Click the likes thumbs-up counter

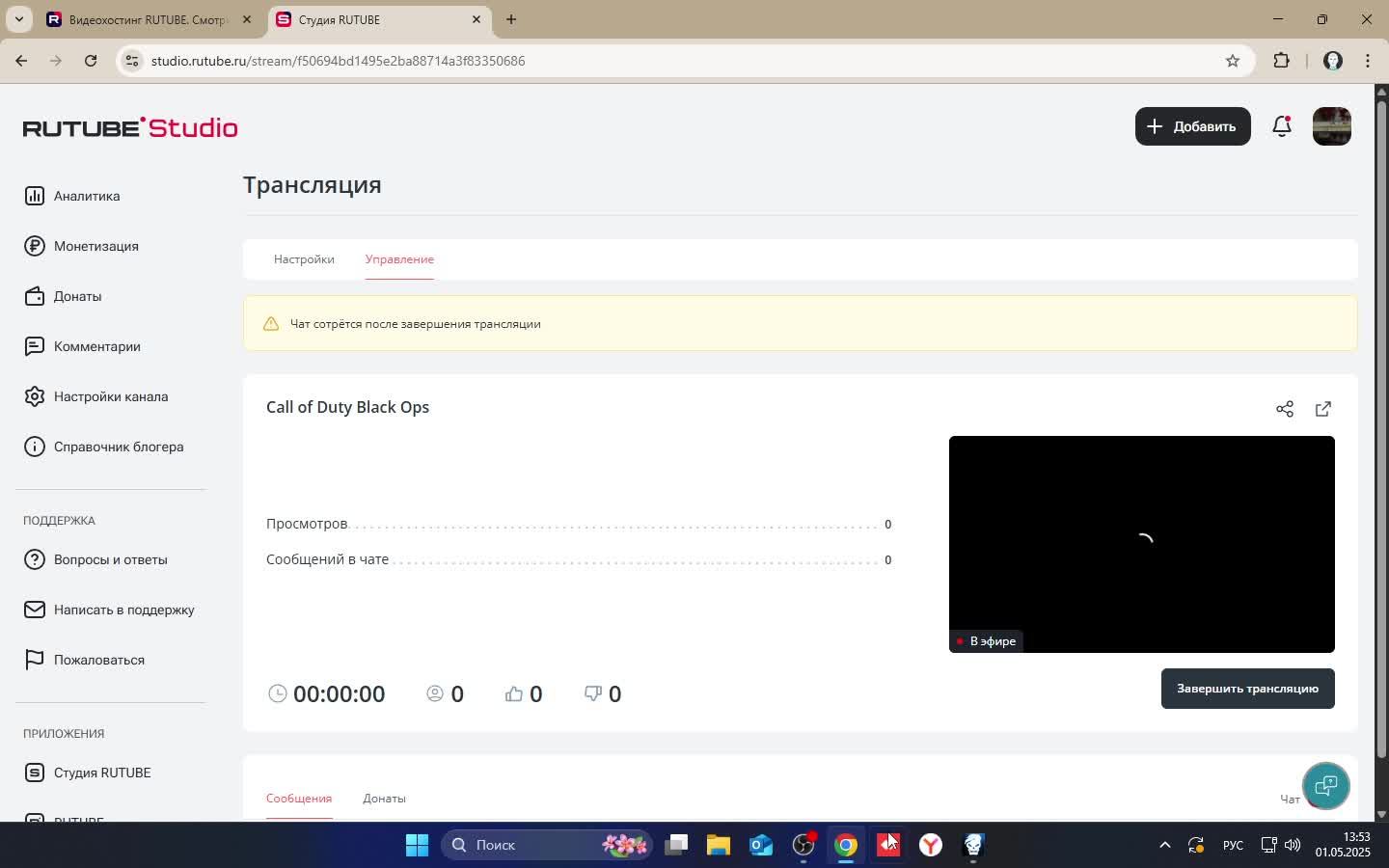524,693
